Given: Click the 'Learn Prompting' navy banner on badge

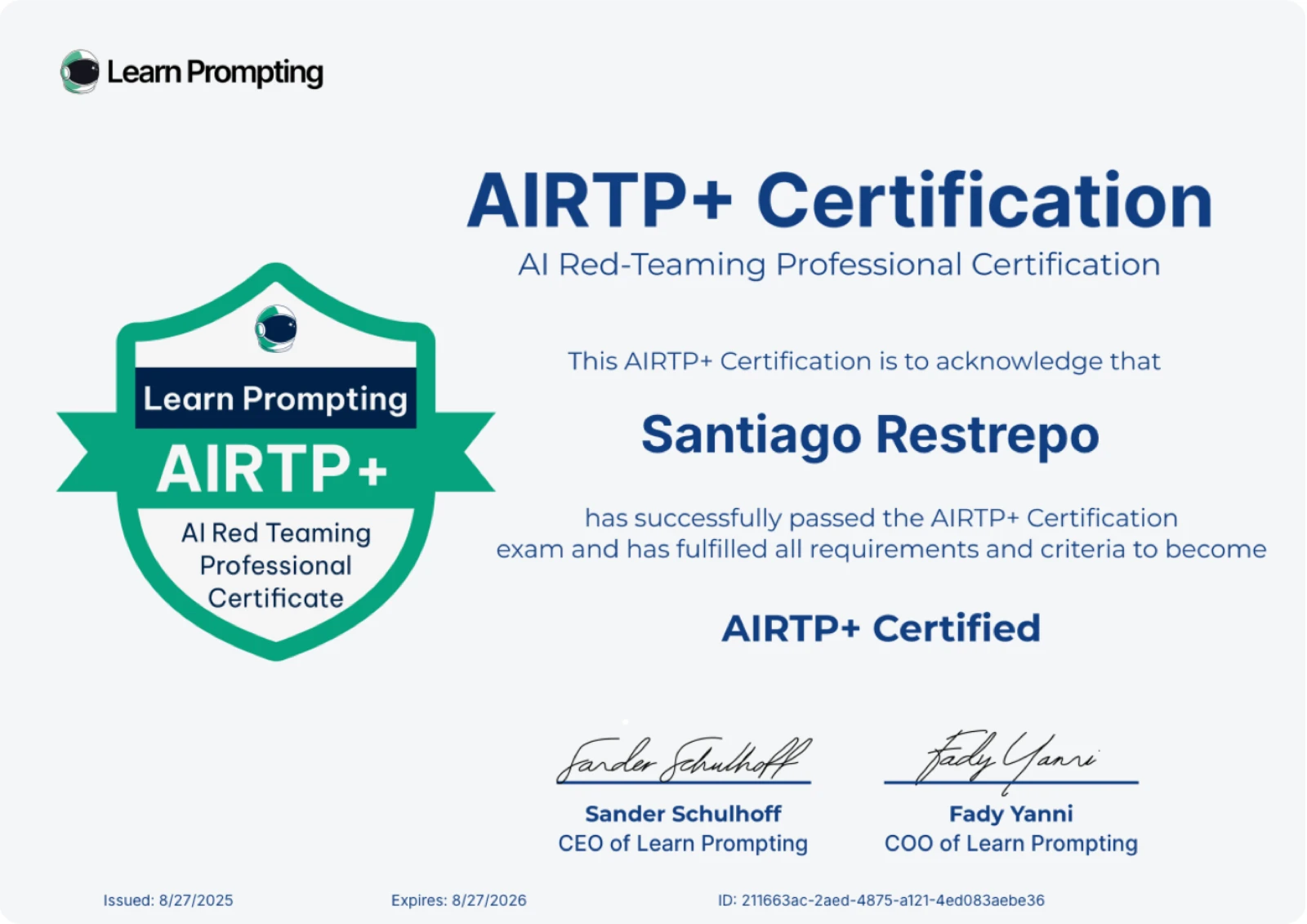Looking at the screenshot, I should [275, 398].
